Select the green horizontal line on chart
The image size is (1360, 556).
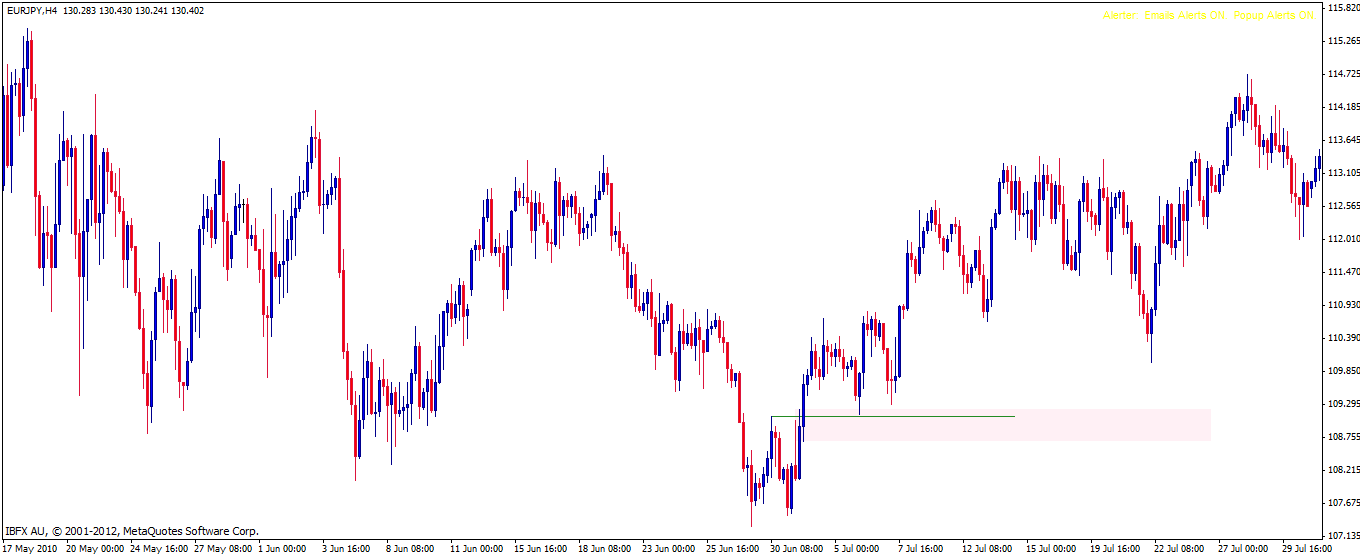pos(900,416)
